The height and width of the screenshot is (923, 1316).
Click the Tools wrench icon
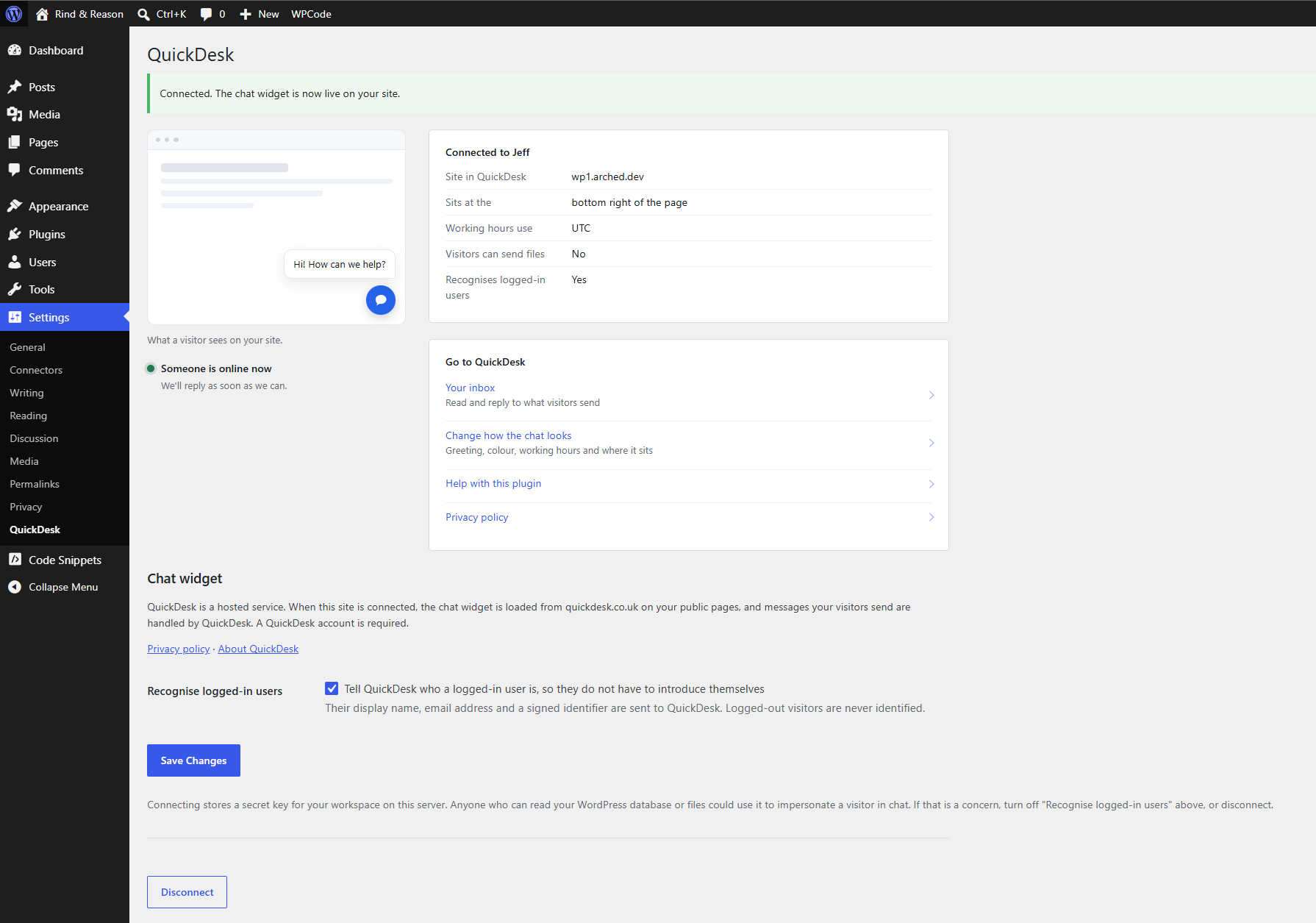[15, 289]
